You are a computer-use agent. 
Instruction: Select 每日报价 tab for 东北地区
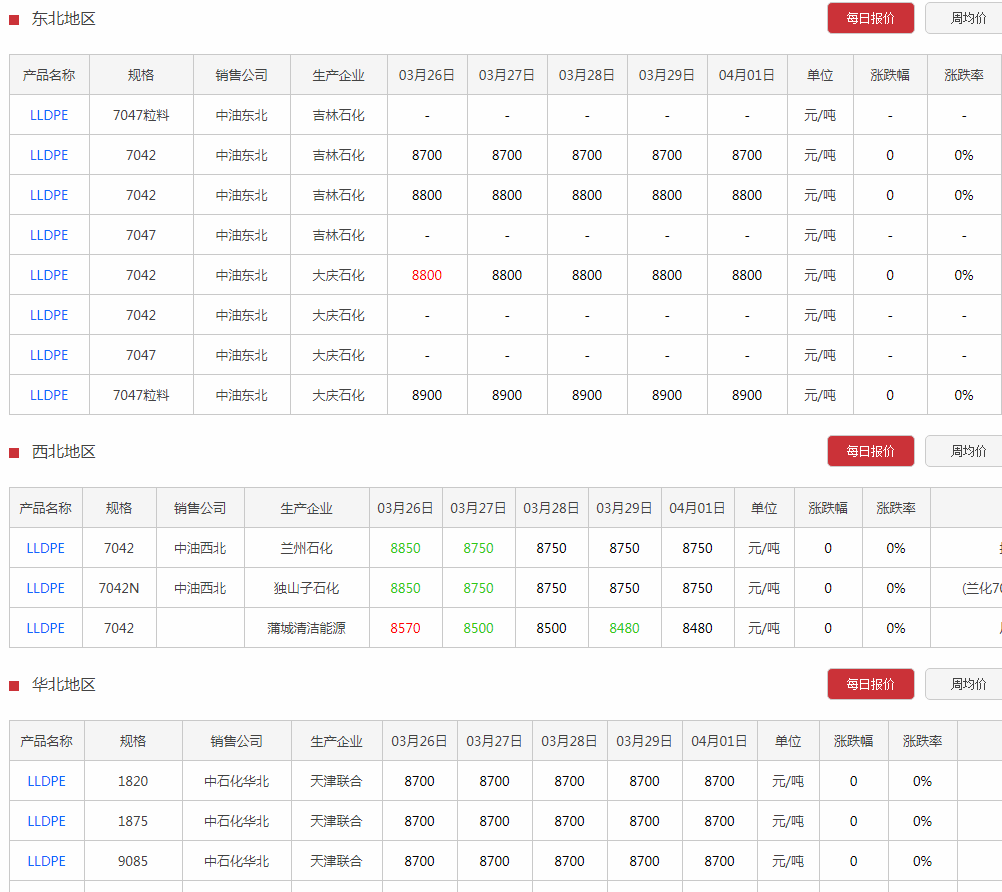click(870, 19)
